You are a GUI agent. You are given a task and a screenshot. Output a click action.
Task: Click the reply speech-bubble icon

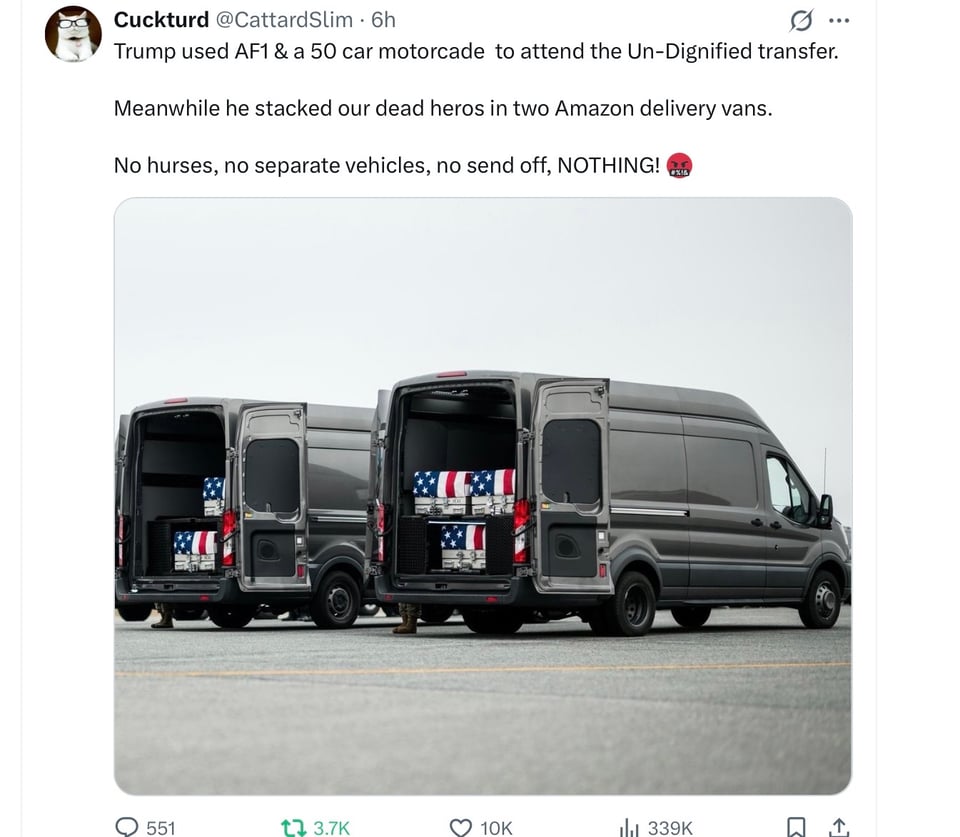click(x=128, y=827)
